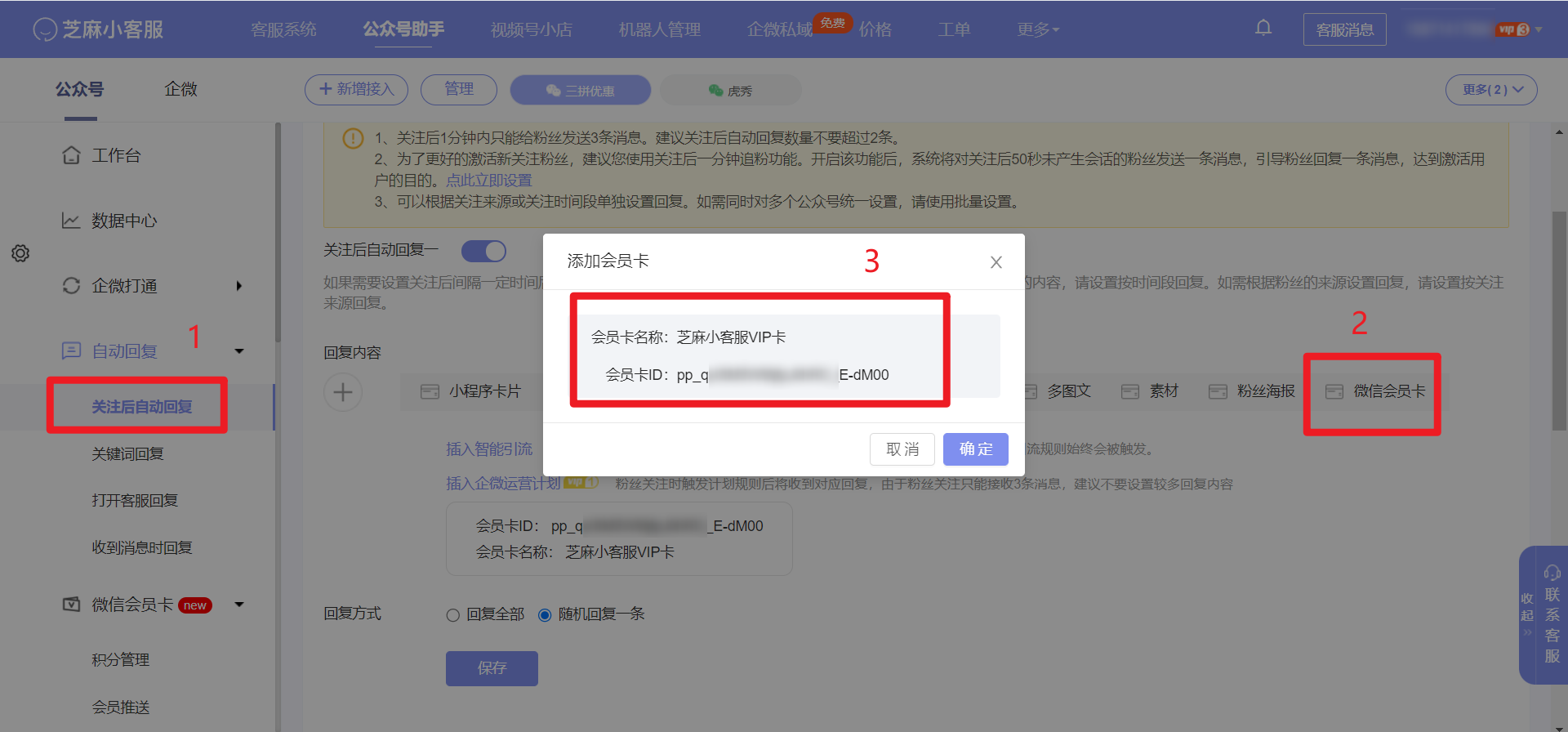The height and width of the screenshot is (732, 1568).
Task: Click the orange warning info icon
Action: point(353,138)
